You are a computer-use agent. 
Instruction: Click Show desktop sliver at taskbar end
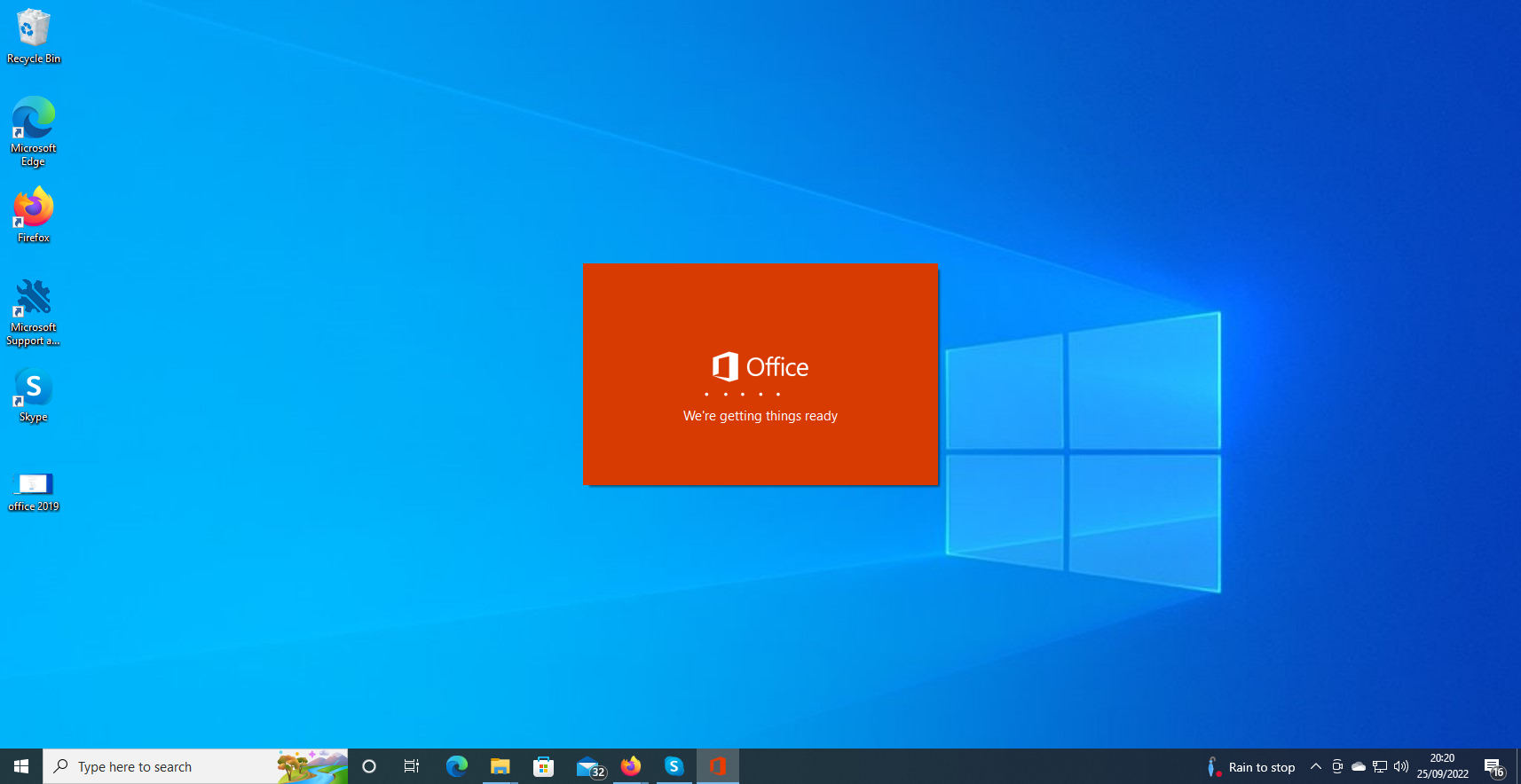point(1517,766)
